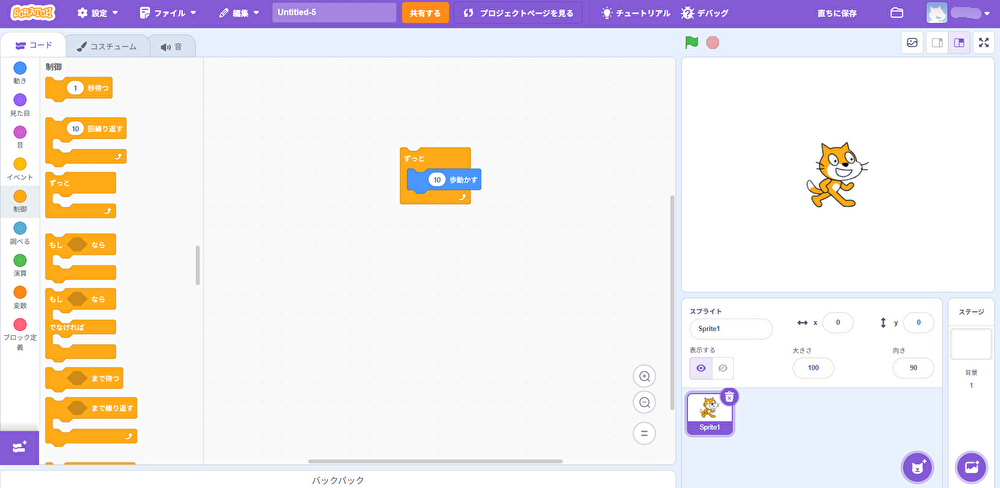Click the 向き direction field showing 90

pyautogui.click(x=913, y=368)
